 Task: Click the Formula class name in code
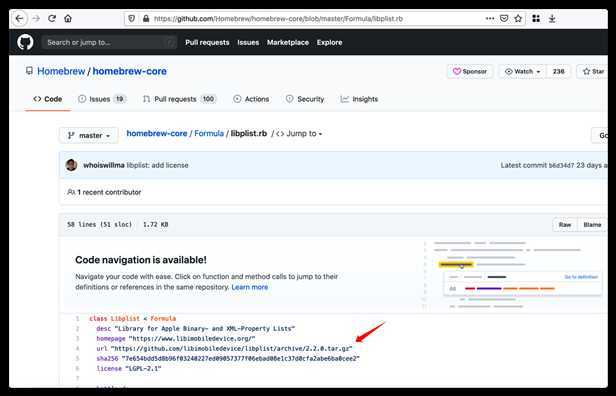click(163, 318)
